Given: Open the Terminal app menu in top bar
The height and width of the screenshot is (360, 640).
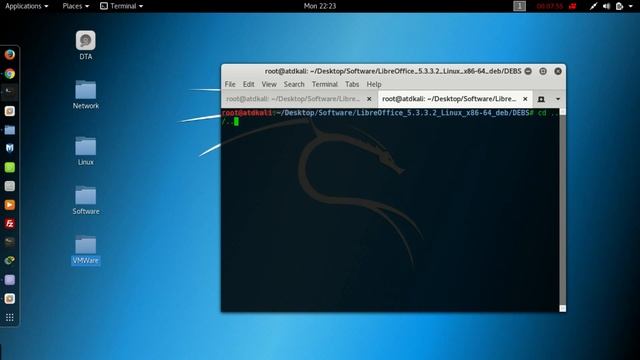Looking at the screenshot, I should [122, 6].
